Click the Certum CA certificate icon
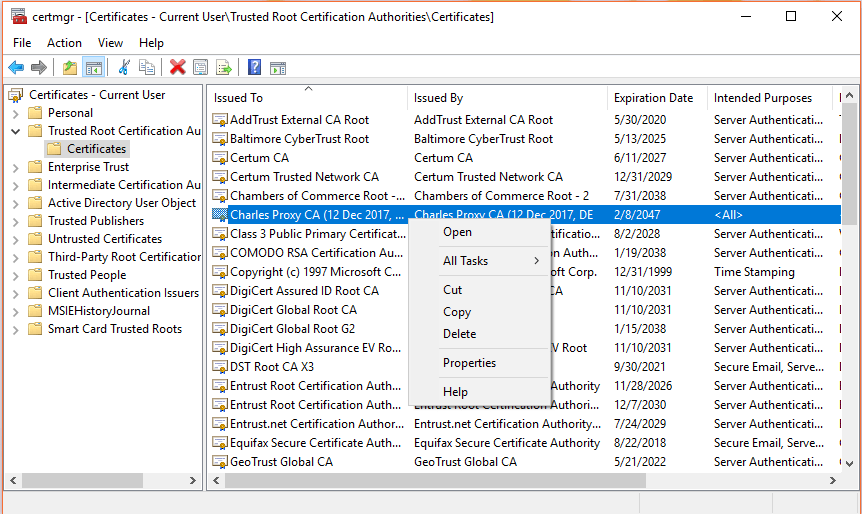 [x=220, y=158]
